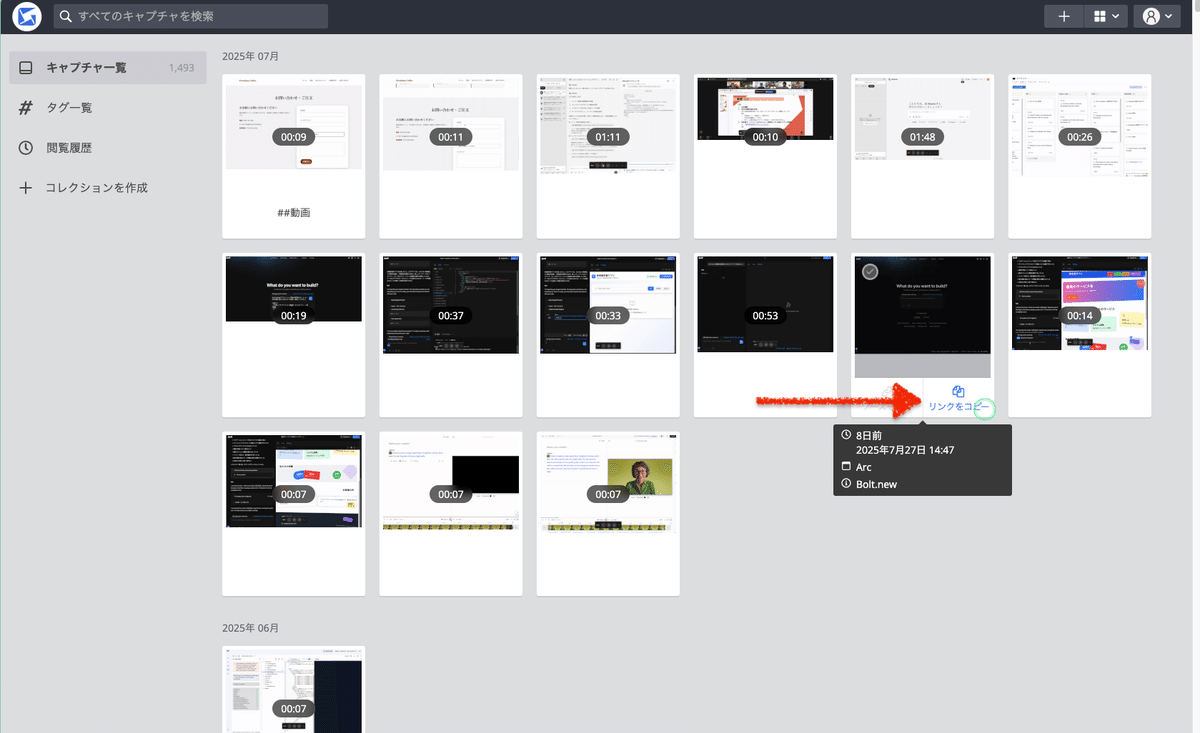Click Arc in the capture tooltip
The height and width of the screenshot is (733, 1200).
click(x=864, y=467)
